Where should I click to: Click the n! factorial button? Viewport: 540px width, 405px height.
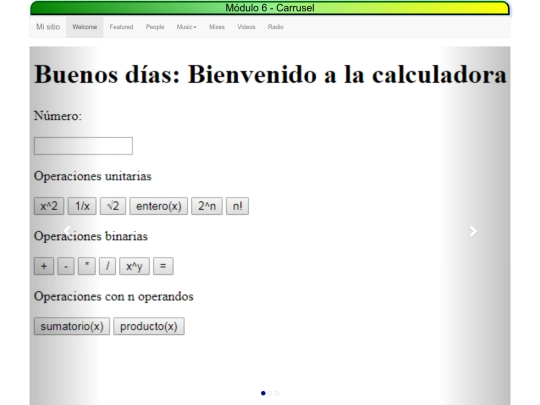[237, 206]
